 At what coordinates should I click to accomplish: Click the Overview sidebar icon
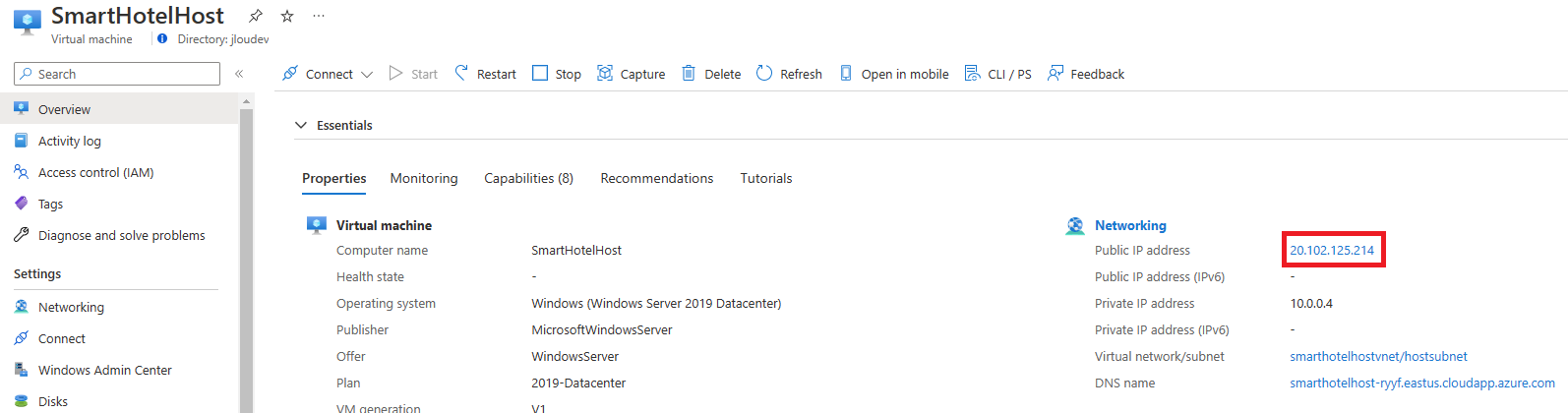click(x=22, y=109)
